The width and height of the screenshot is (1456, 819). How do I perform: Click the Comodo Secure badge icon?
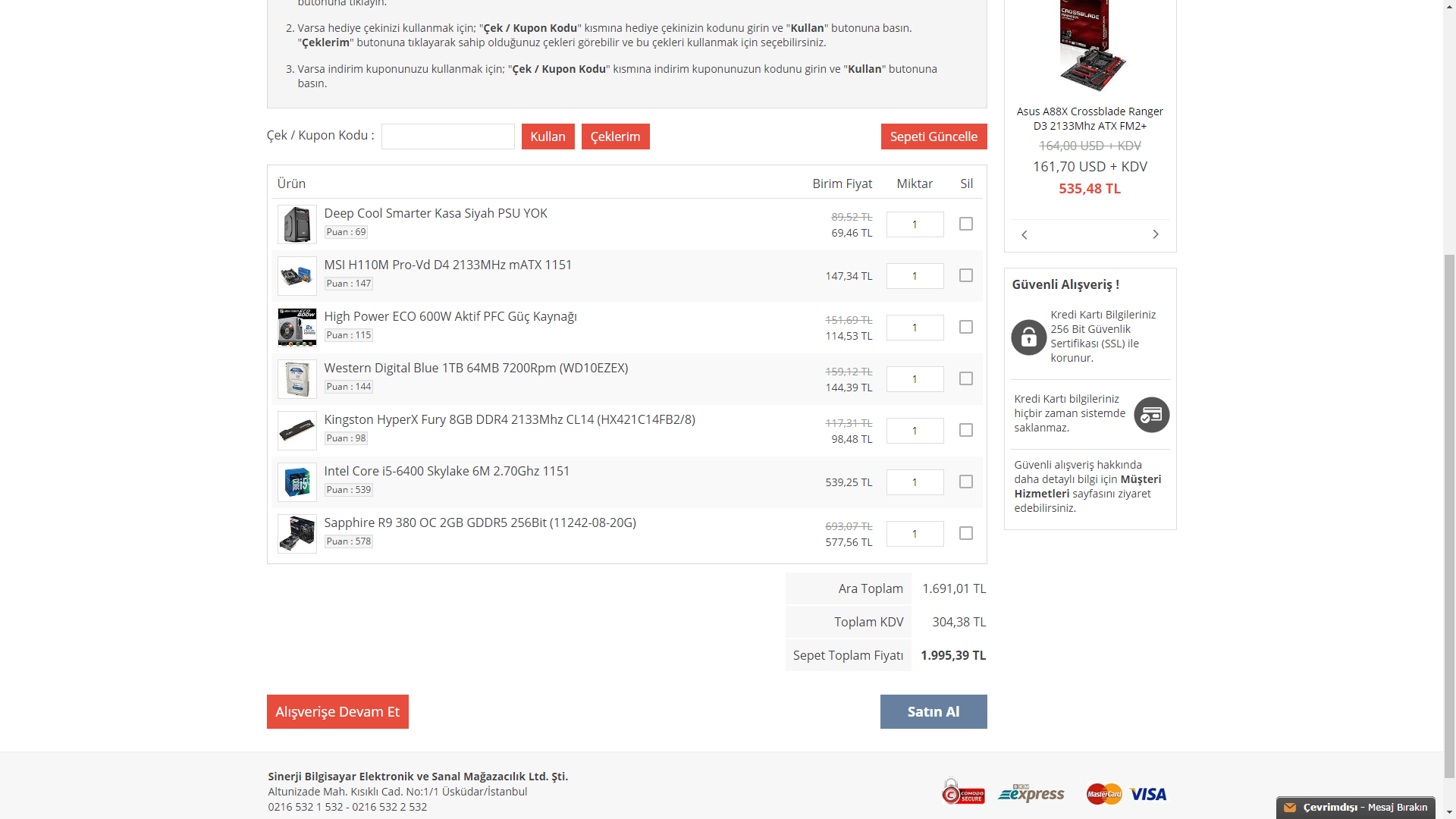pyautogui.click(x=963, y=792)
